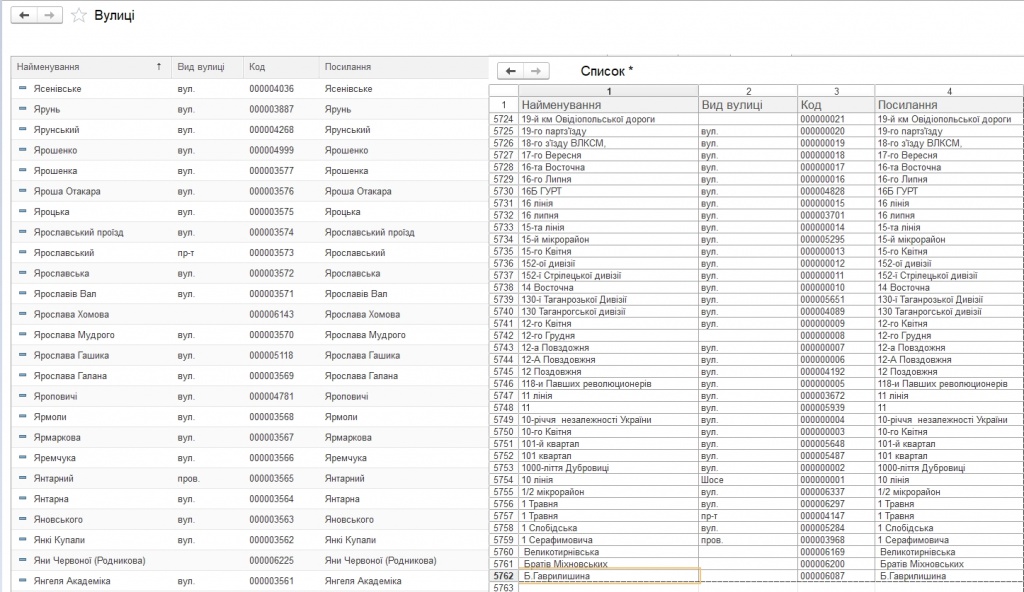Toggle sort arrow in Найменування list header
This screenshot has height=592, width=1024.
pyautogui.click(x=159, y=67)
